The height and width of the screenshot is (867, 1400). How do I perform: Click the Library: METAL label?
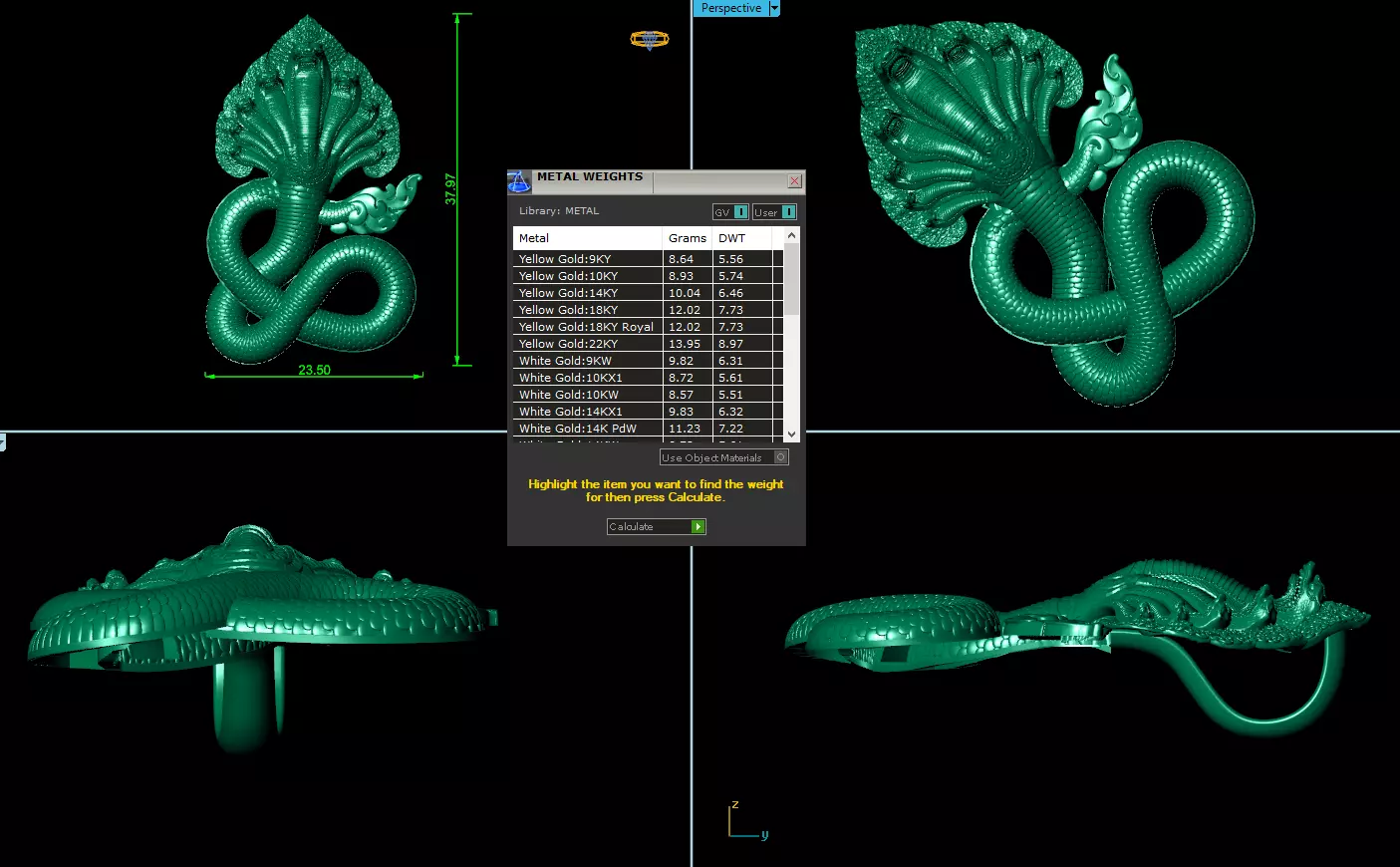click(559, 211)
